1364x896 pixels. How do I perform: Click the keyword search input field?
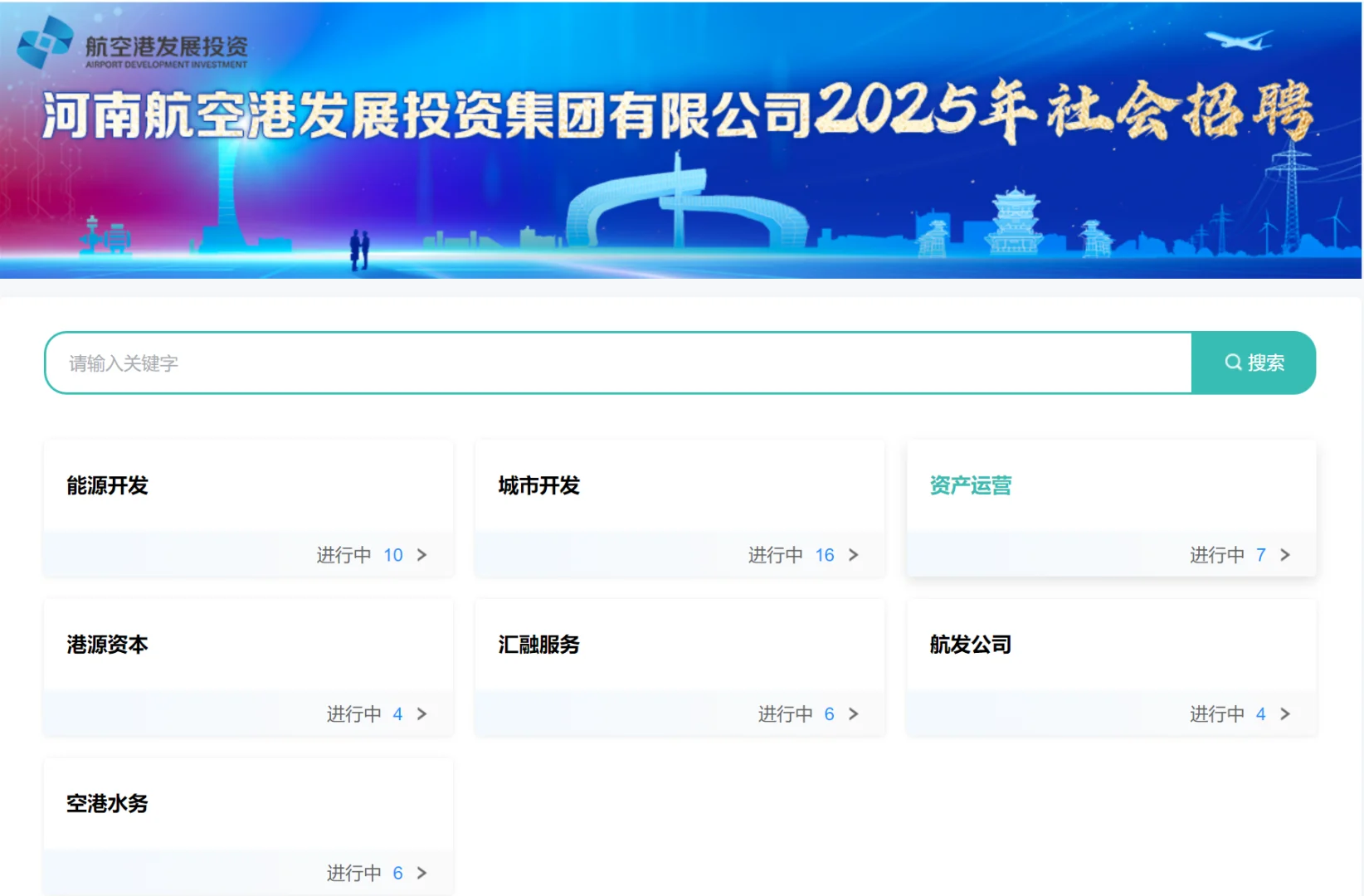click(x=618, y=363)
